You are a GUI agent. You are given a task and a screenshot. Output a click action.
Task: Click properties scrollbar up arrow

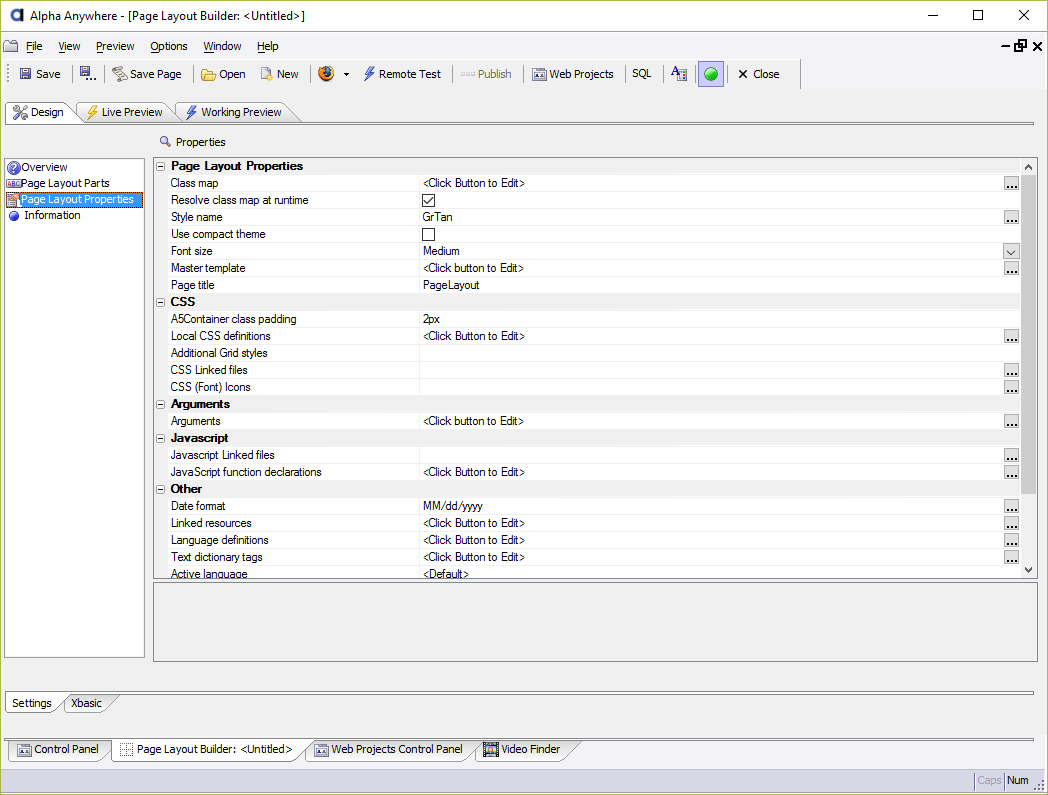[1029, 166]
